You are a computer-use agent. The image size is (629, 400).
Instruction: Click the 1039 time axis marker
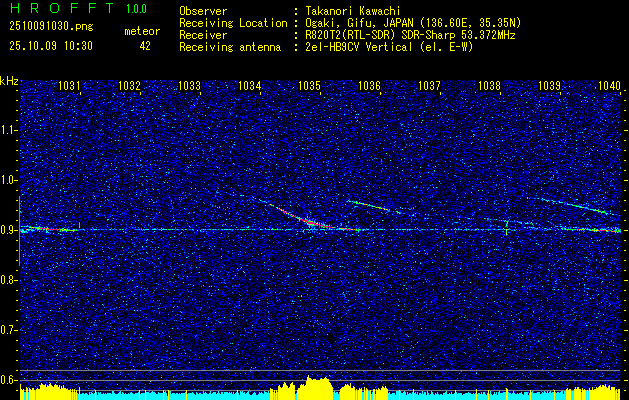pyautogui.click(x=549, y=85)
